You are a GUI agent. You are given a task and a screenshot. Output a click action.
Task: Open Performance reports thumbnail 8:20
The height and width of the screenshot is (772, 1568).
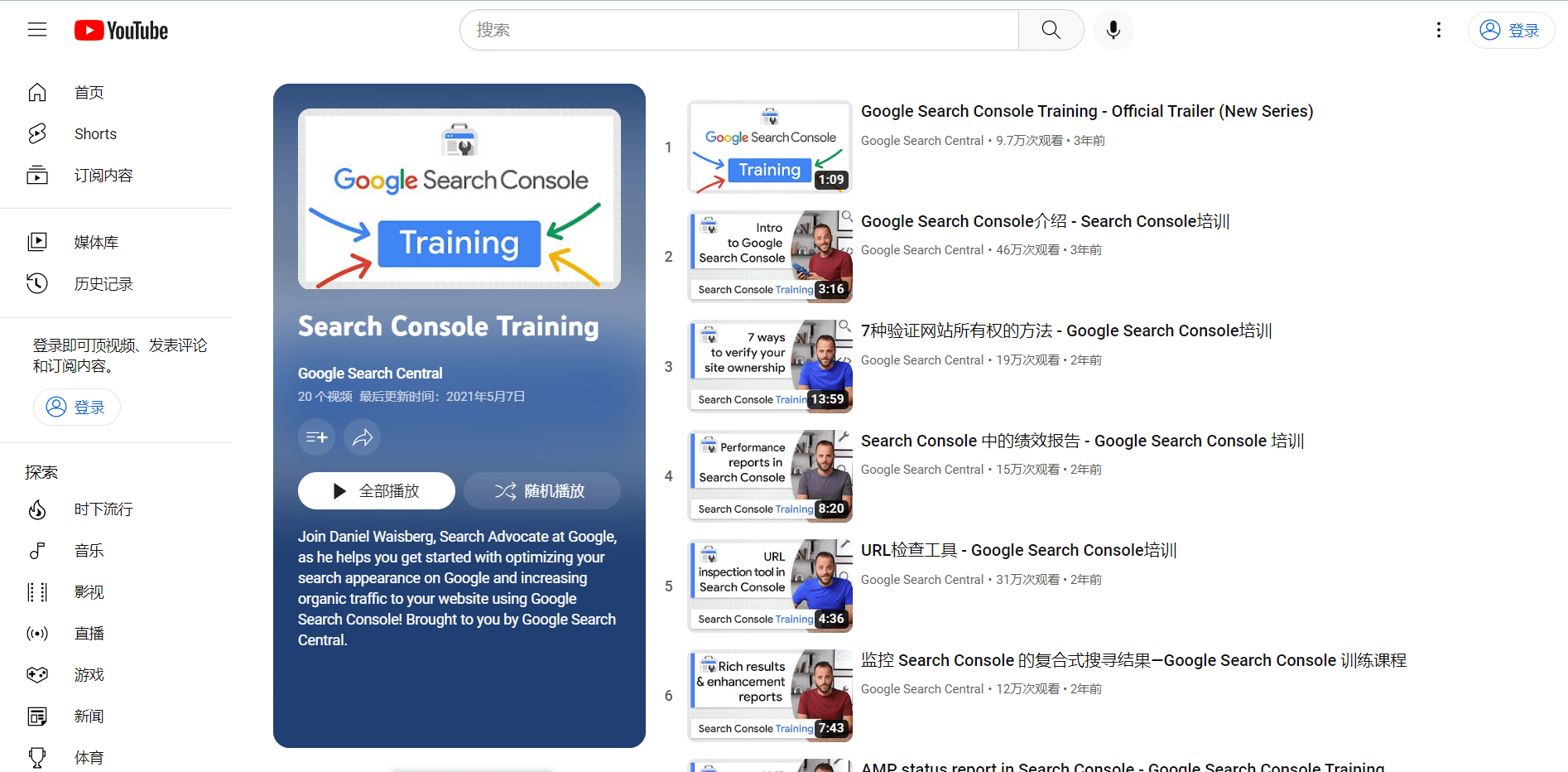770,476
